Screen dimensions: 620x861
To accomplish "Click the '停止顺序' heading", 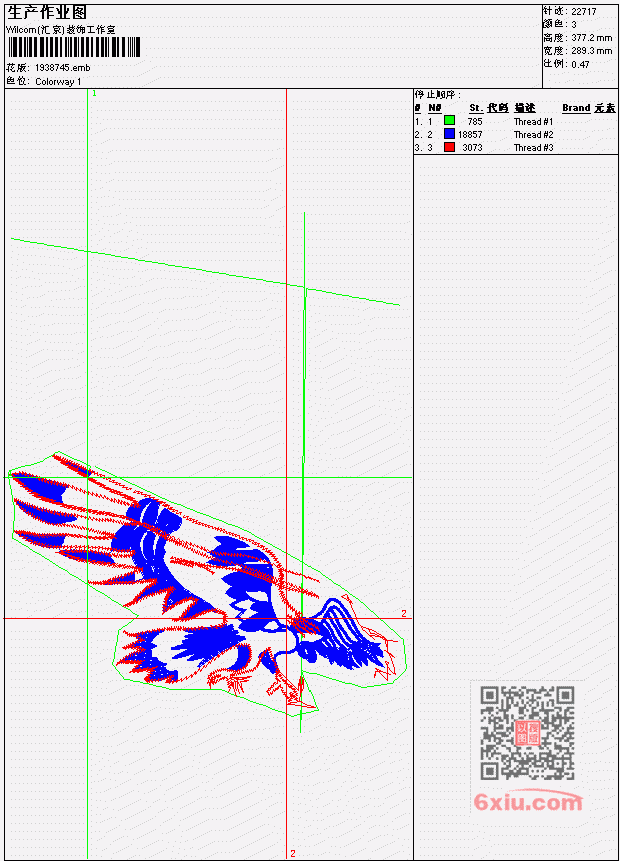I will 436,94.
